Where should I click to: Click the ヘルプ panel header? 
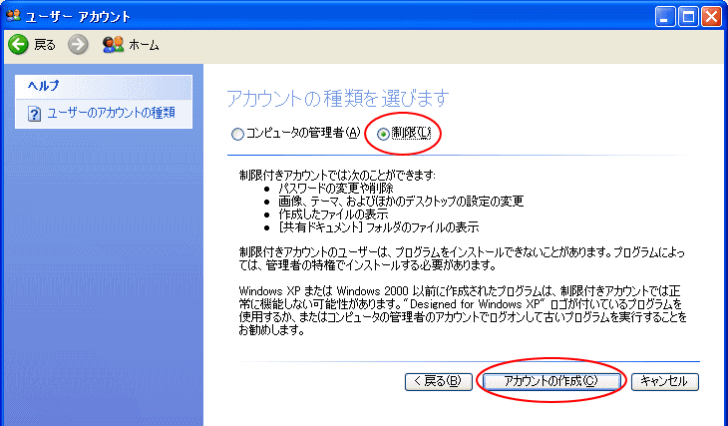[x=104, y=87]
